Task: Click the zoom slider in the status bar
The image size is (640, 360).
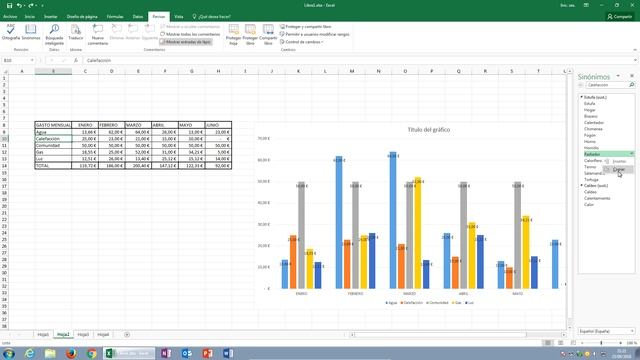Action: click(601, 343)
